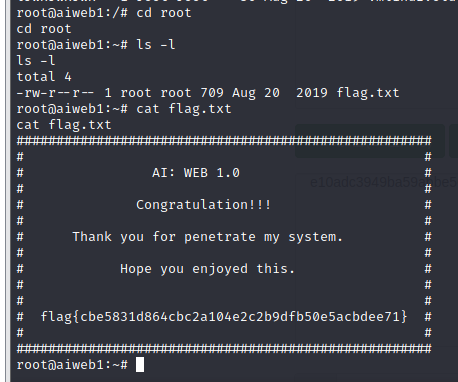Image resolution: width=458 pixels, height=382 pixels.
Task: Click the flag.txt filename in the ls listing
Action: 368,93
